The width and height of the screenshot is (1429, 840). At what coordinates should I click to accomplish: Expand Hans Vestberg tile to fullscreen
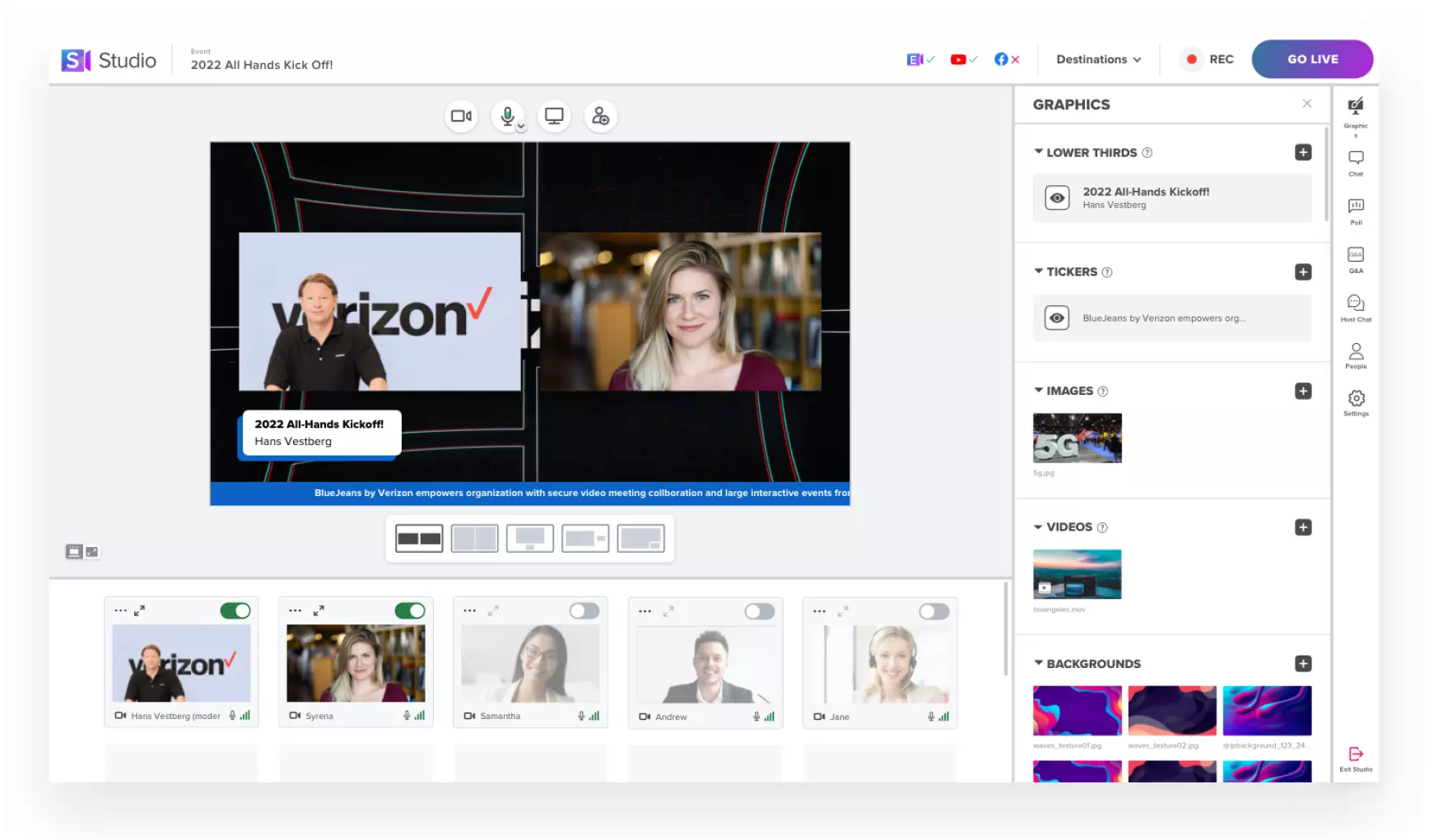139,610
